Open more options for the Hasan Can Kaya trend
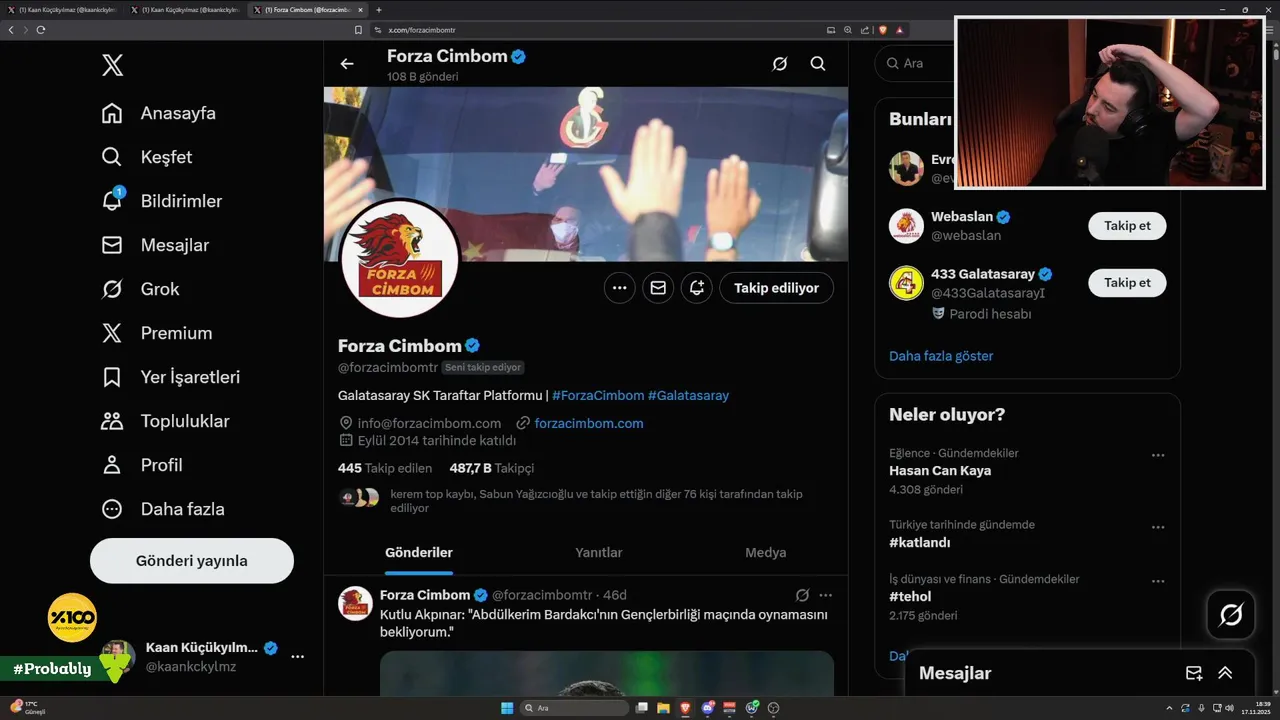This screenshot has width=1280, height=720. [1158, 455]
